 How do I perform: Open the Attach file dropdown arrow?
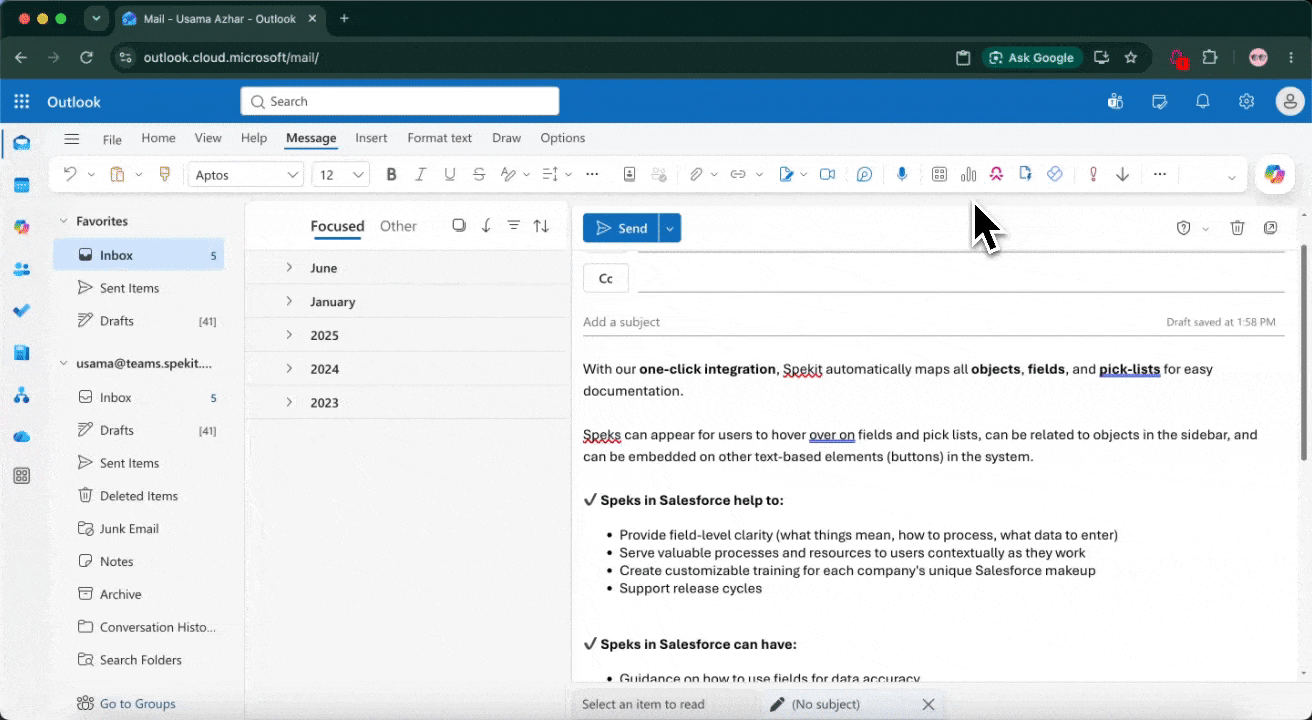[x=714, y=175]
